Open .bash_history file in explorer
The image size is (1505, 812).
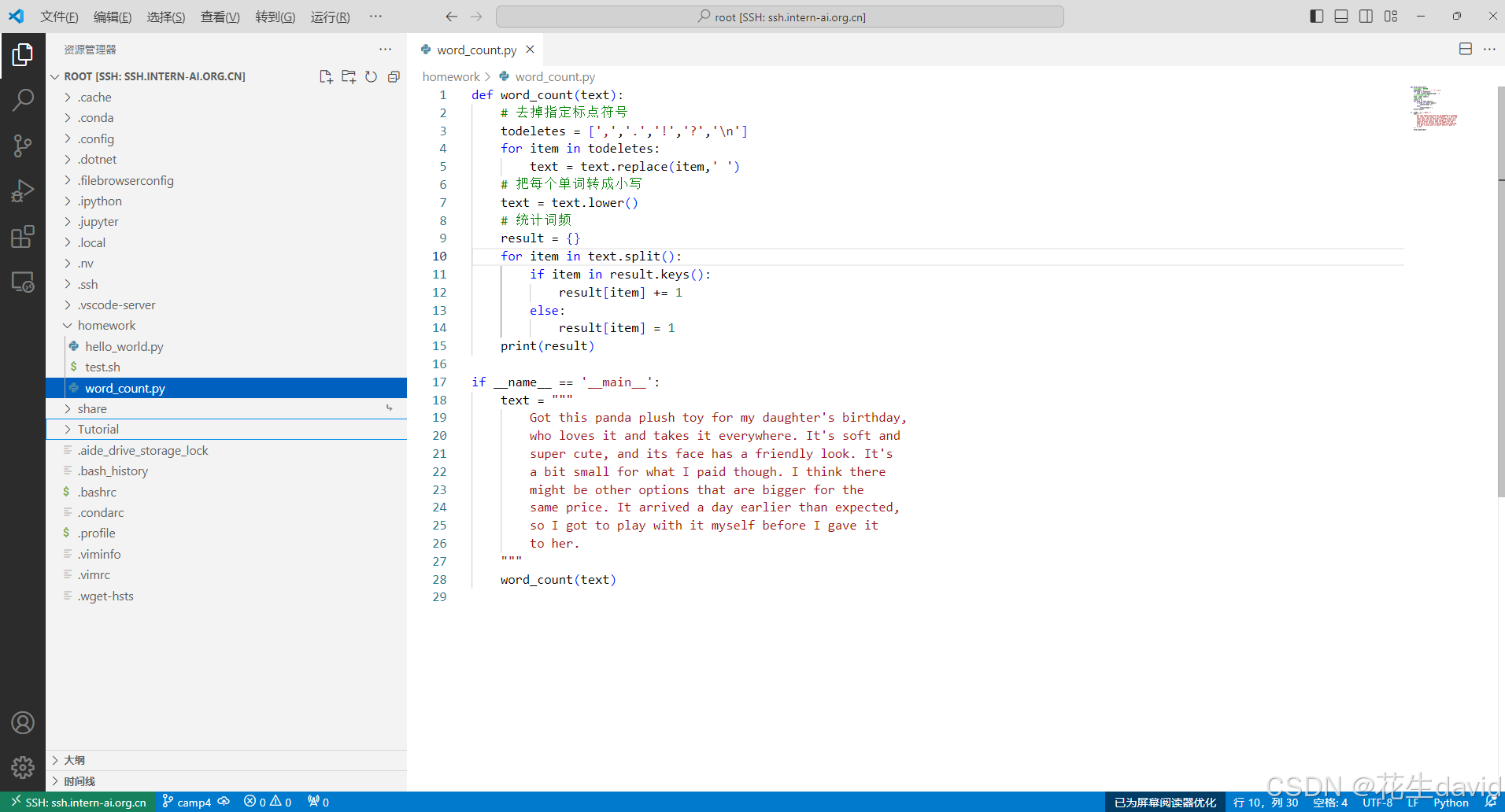pyautogui.click(x=226, y=471)
